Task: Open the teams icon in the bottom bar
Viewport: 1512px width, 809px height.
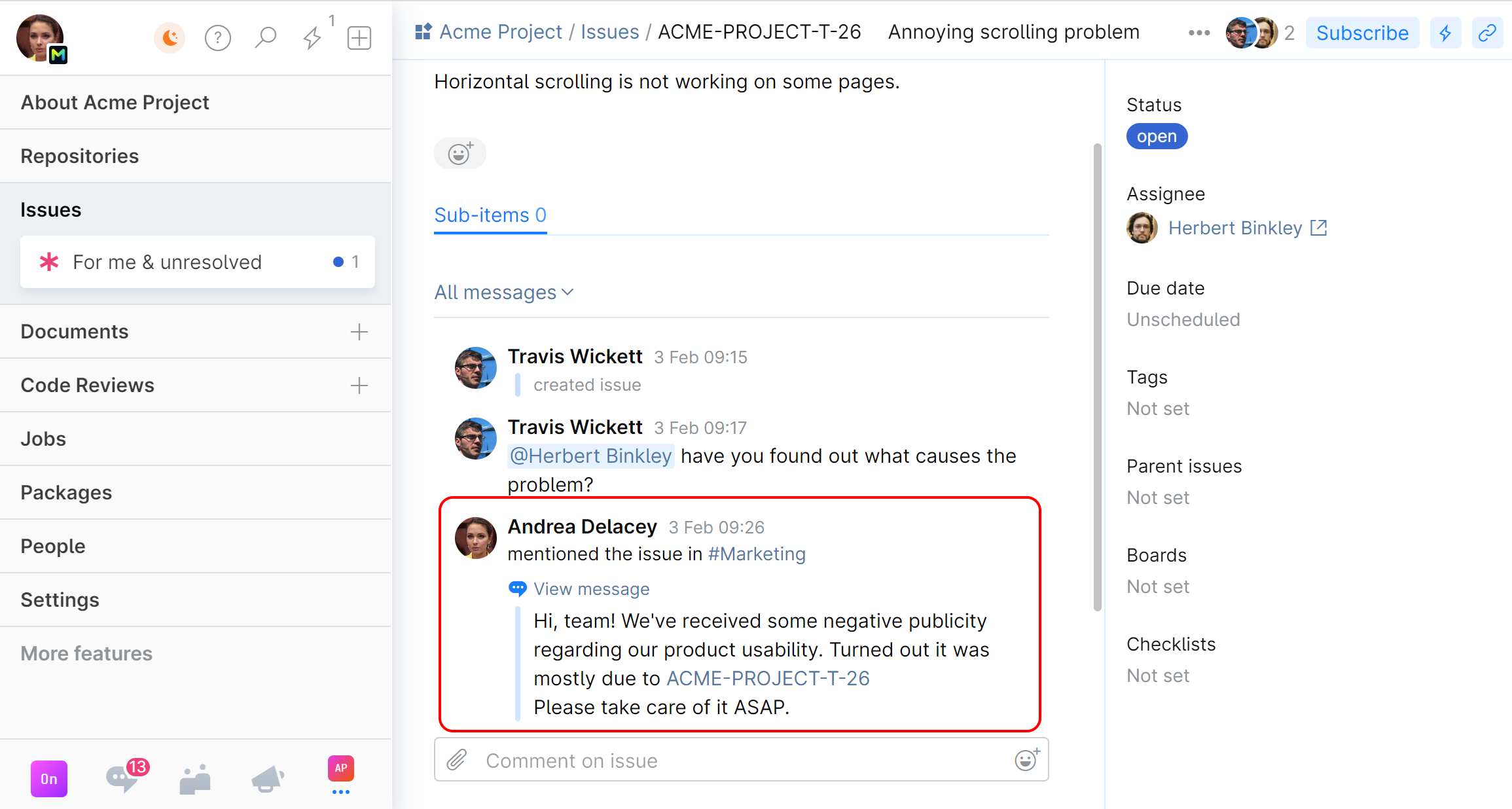Action: click(195, 779)
